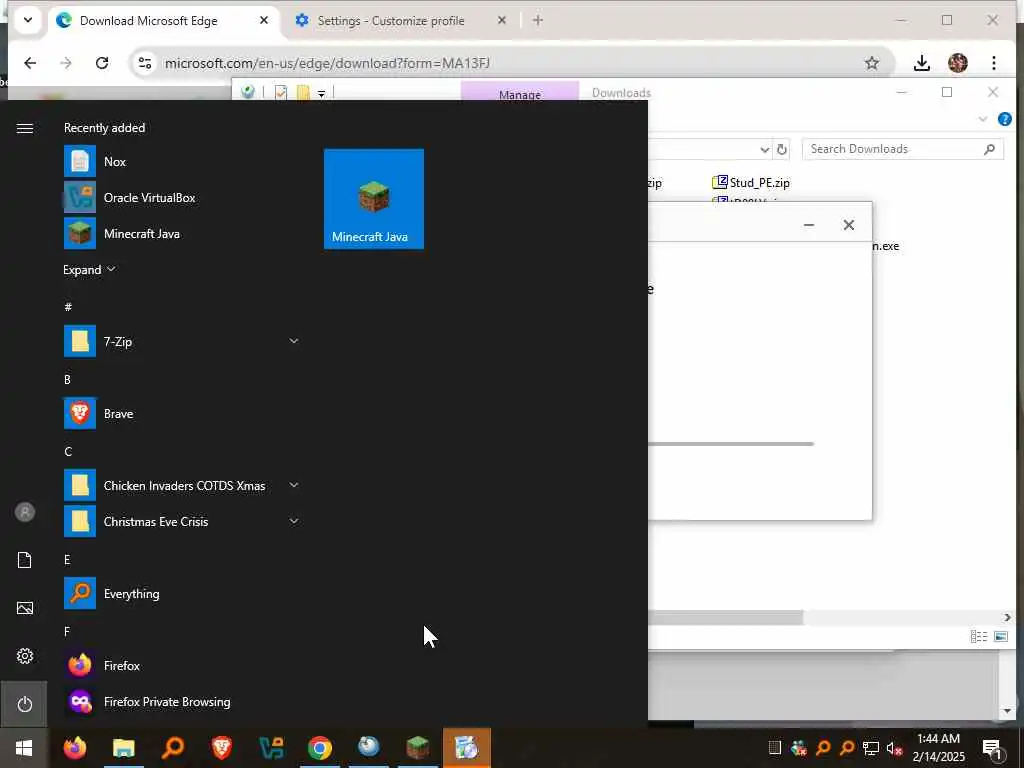
Task: Open Minecraft from the taskbar
Action: (417, 748)
